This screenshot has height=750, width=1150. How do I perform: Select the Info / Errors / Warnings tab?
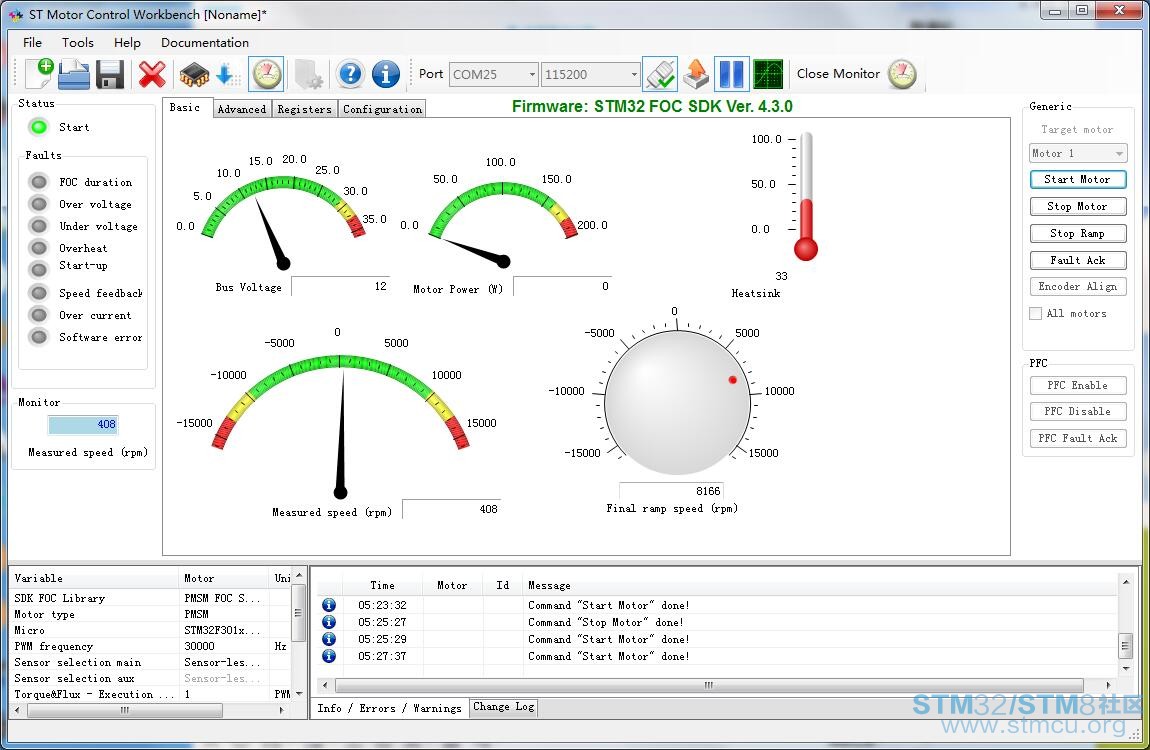click(x=389, y=708)
